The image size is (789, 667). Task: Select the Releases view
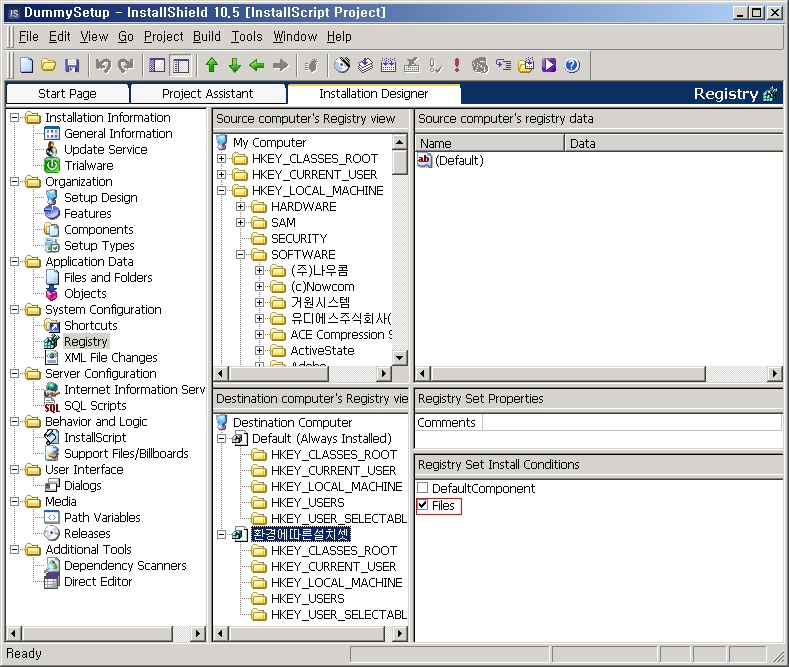pos(87,533)
